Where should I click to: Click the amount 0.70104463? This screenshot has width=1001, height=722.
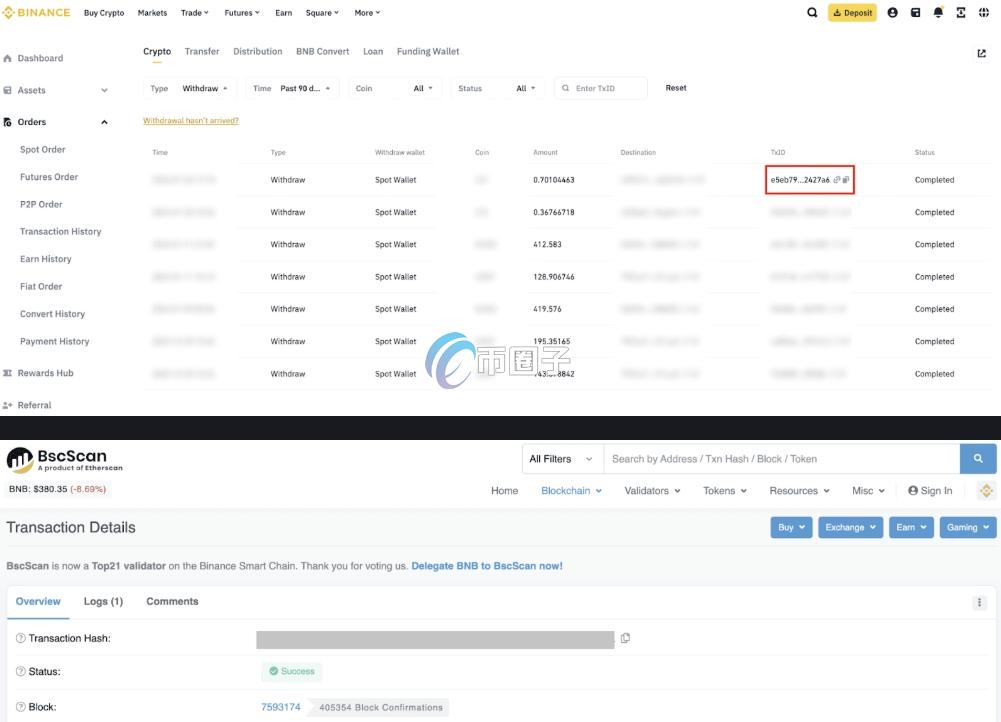[x=553, y=180]
